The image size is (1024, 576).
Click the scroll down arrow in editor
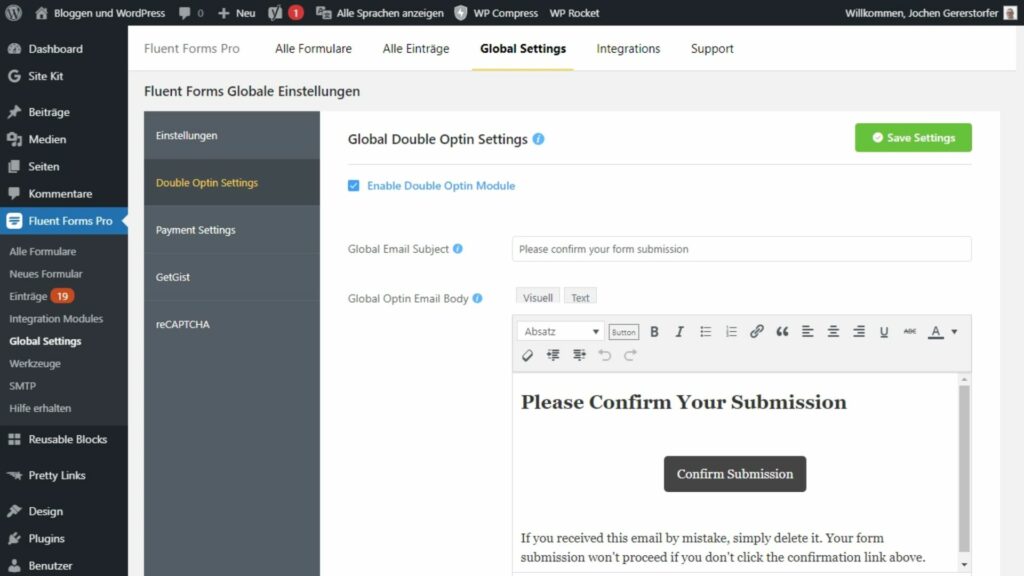click(964, 565)
